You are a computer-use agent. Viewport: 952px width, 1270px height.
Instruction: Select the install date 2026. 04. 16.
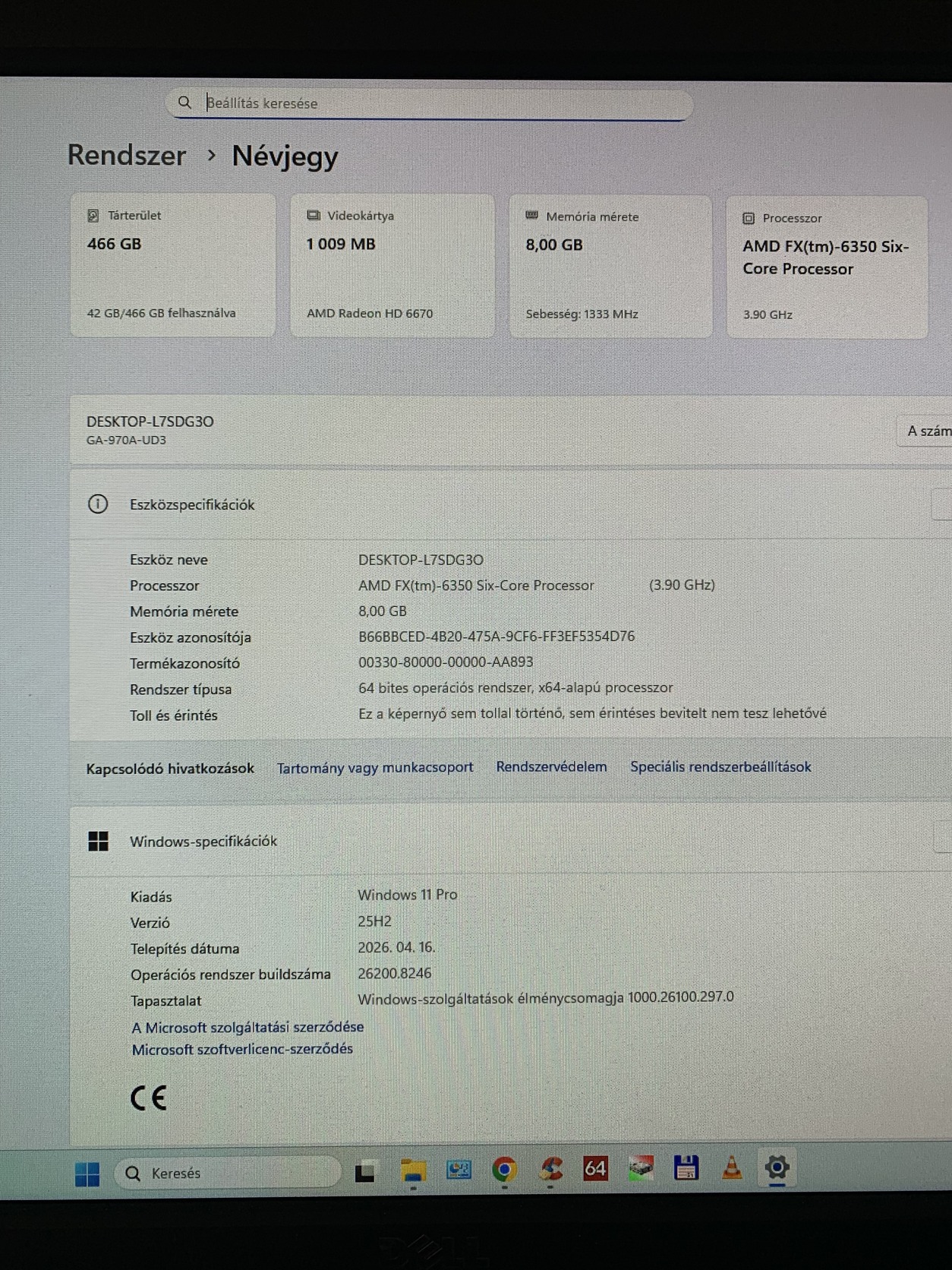coord(396,947)
